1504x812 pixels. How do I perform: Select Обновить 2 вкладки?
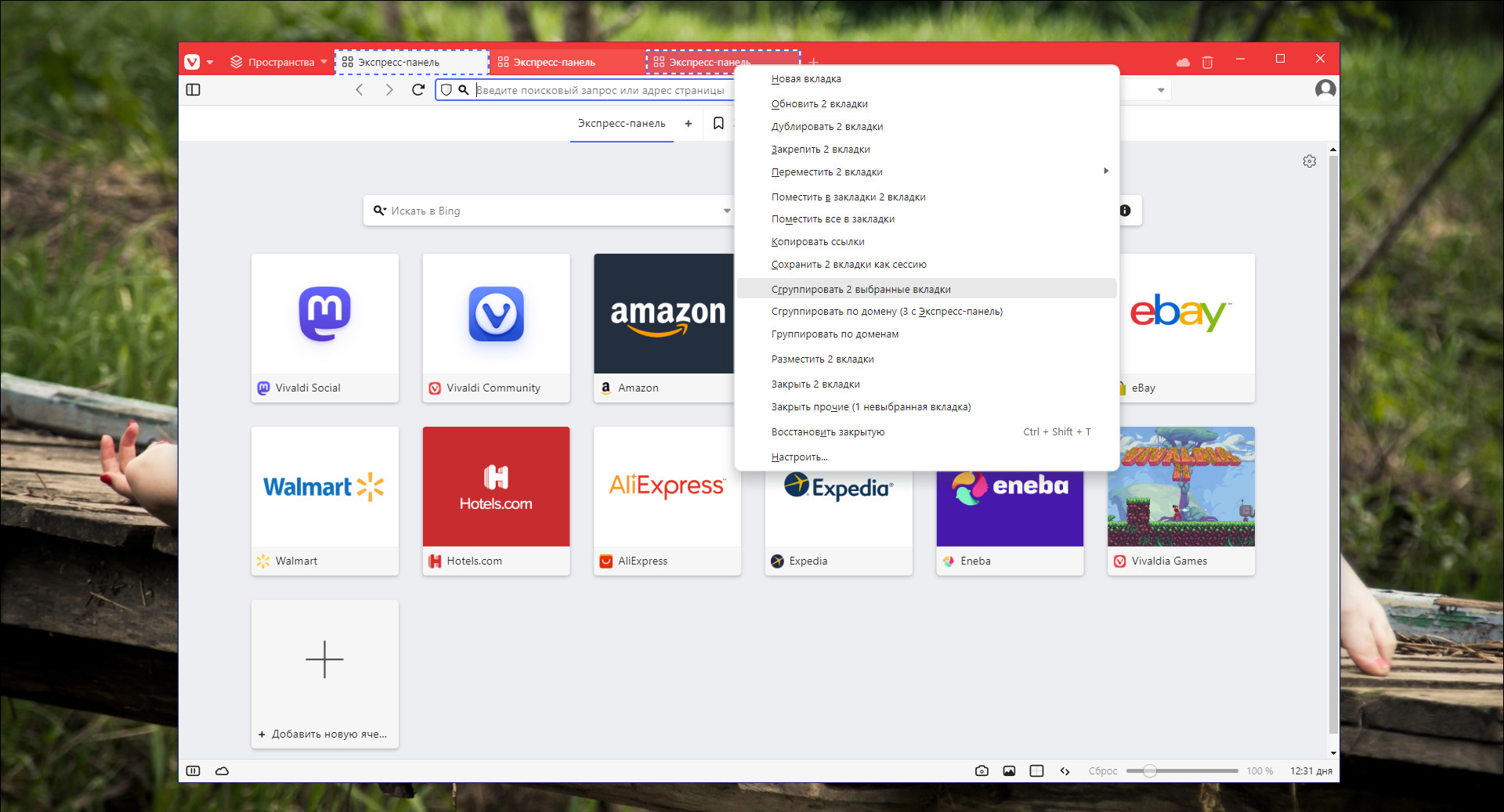click(x=927, y=104)
